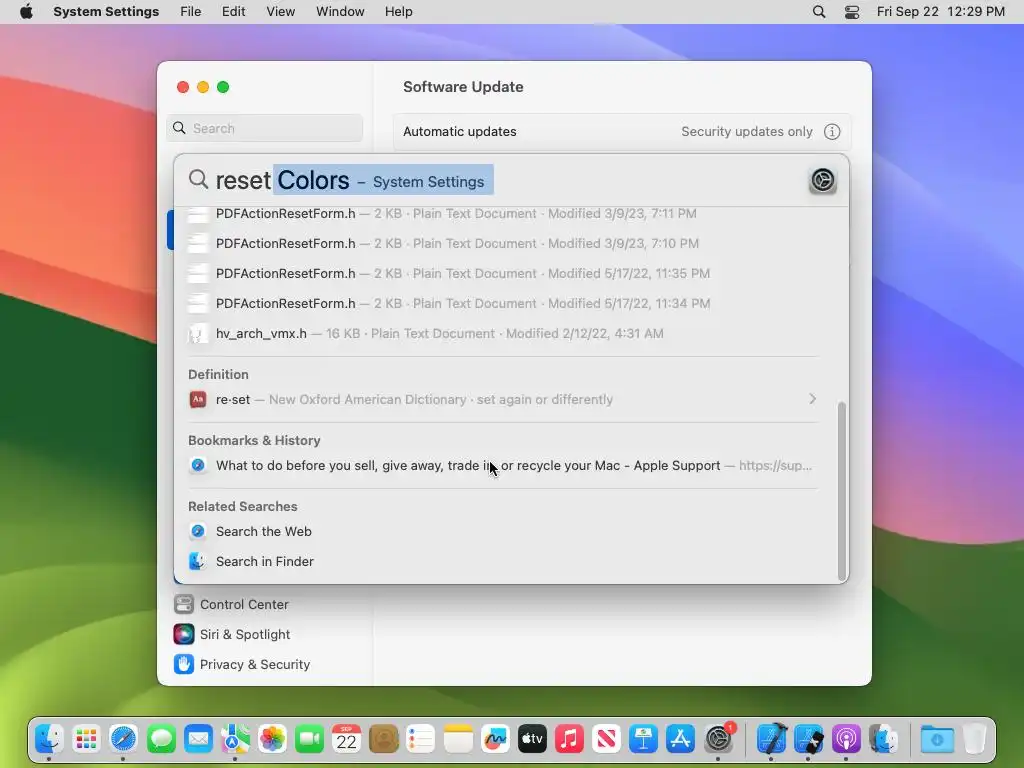Choose Search the Web
This screenshot has height=768, width=1024.
tap(502, 532)
